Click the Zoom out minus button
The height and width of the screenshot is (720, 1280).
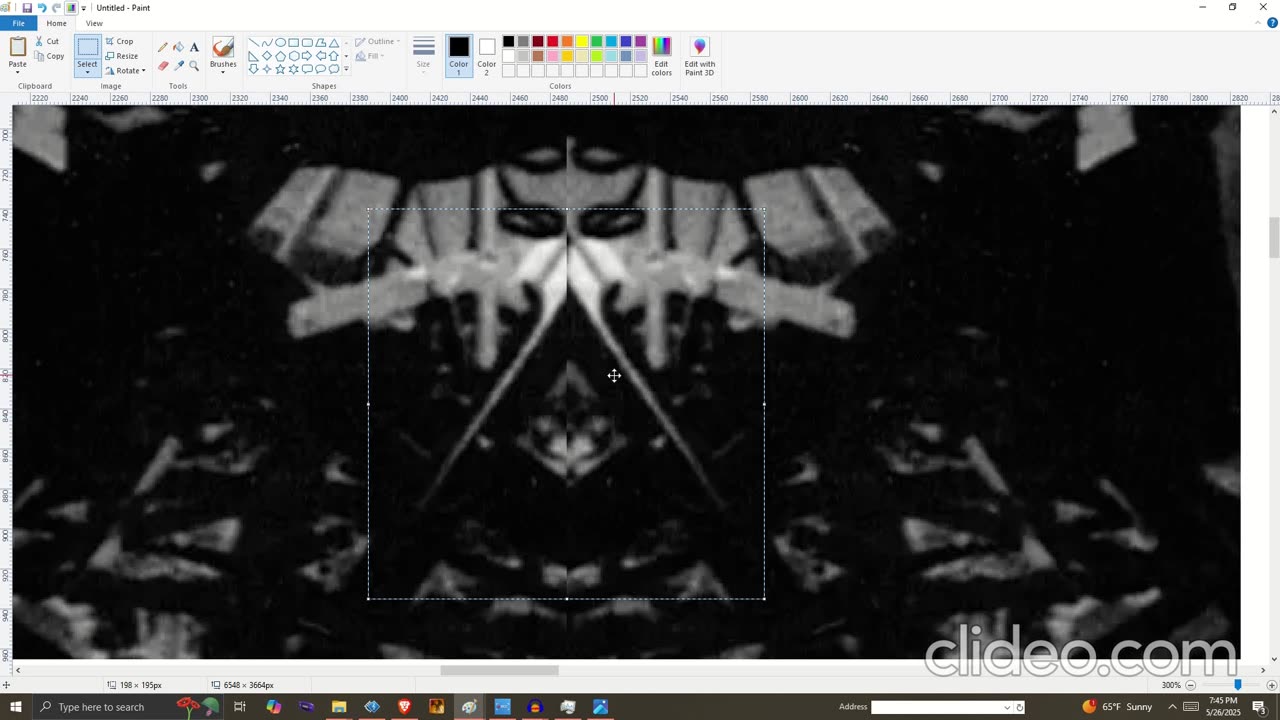coord(1190,685)
